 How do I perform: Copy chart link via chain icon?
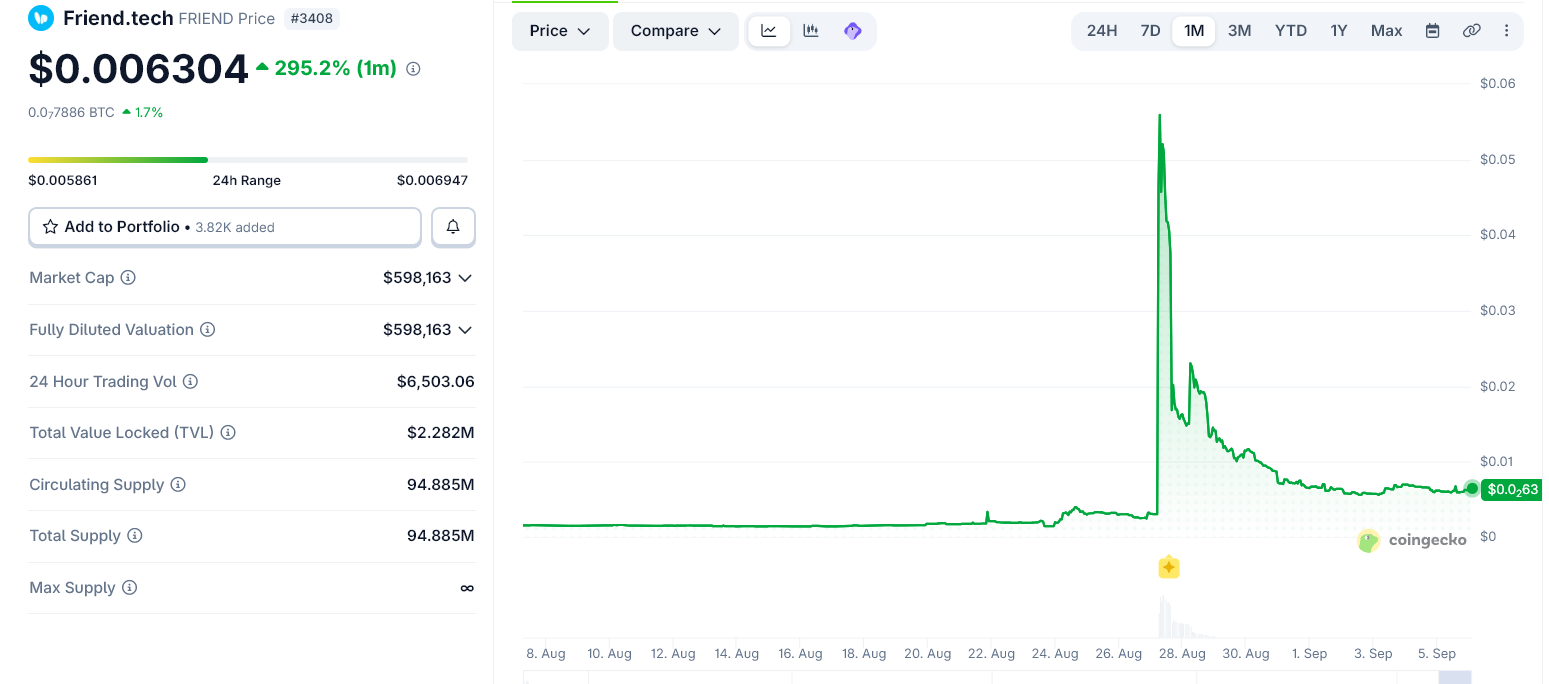[1471, 31]
